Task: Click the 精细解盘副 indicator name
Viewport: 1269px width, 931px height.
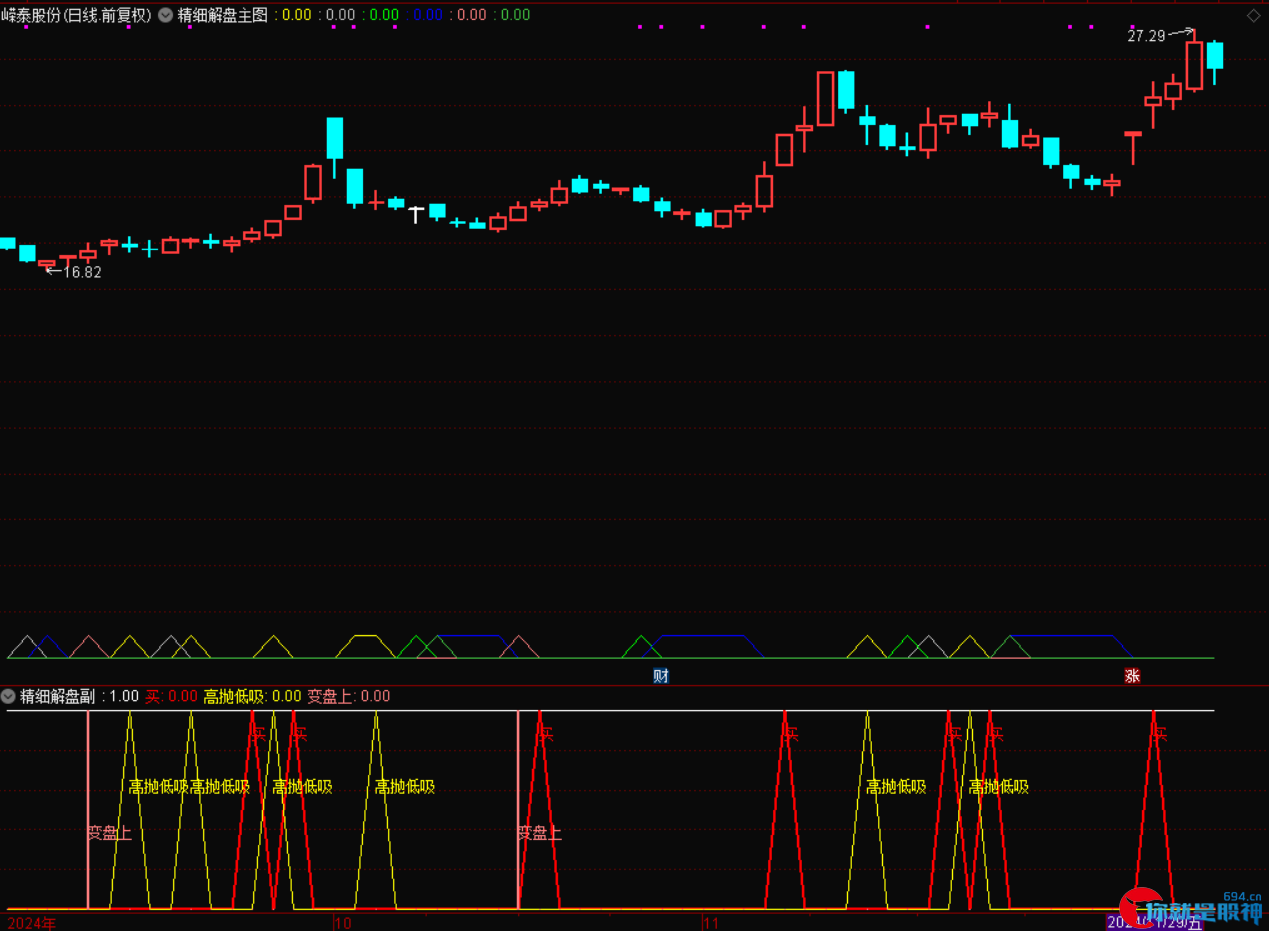Action: point(57,696)
